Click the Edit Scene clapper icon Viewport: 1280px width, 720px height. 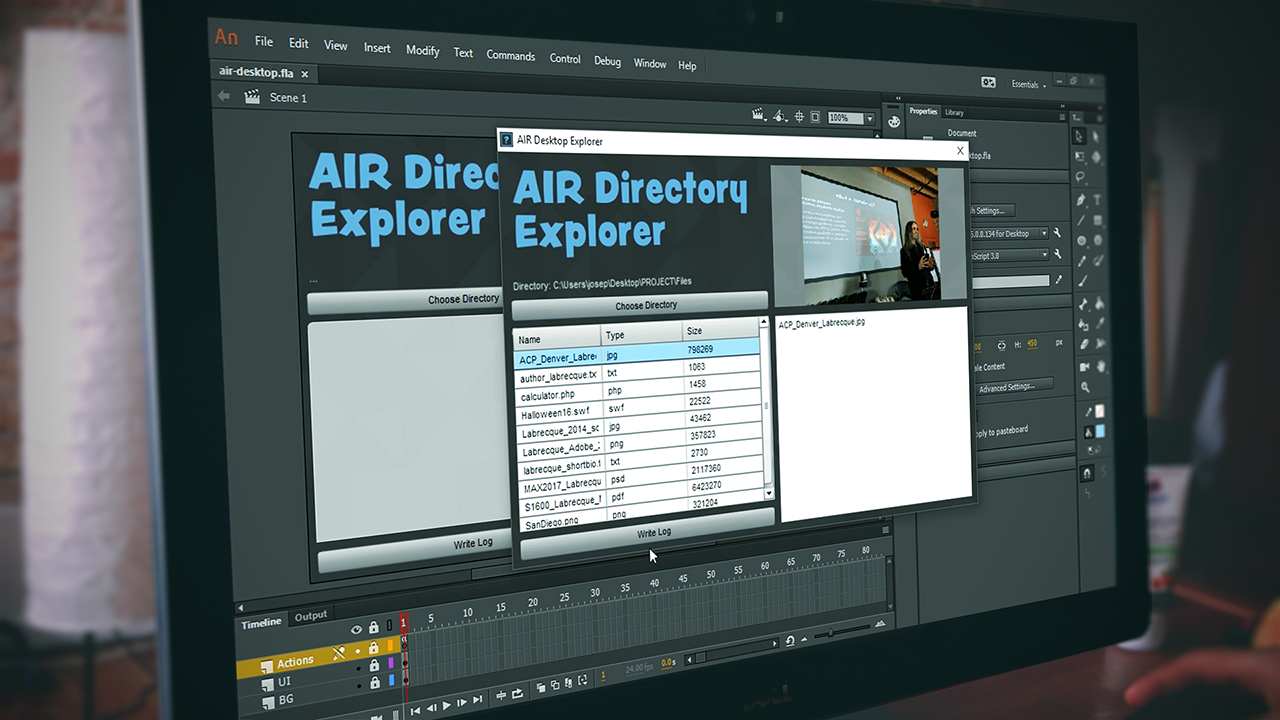point(758,115)
